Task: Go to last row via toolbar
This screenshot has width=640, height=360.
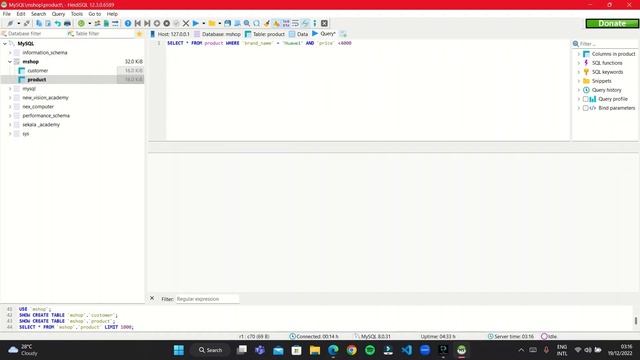Action: 147,23
